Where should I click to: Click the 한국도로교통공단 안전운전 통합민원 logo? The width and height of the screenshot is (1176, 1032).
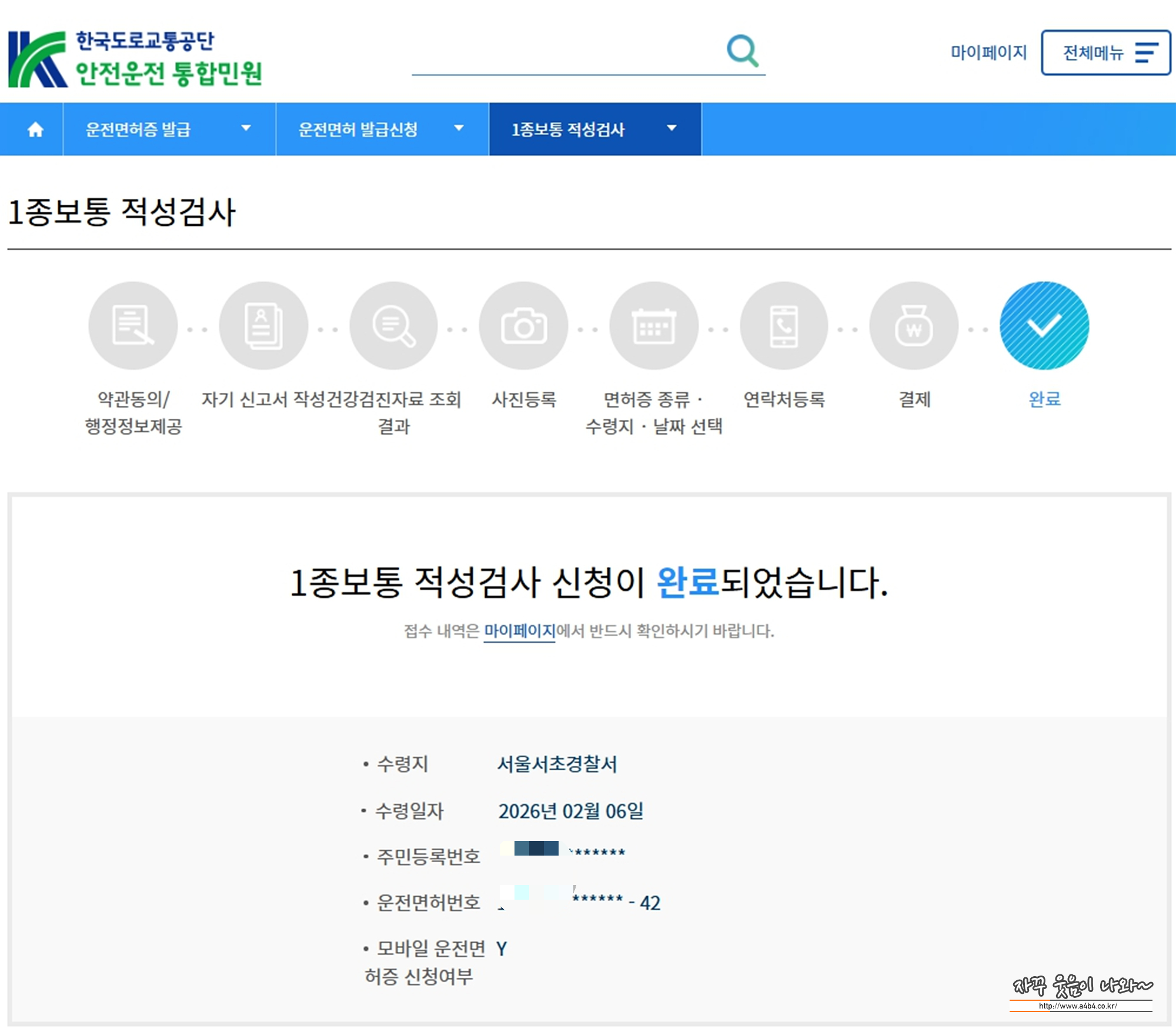point(135,59)
